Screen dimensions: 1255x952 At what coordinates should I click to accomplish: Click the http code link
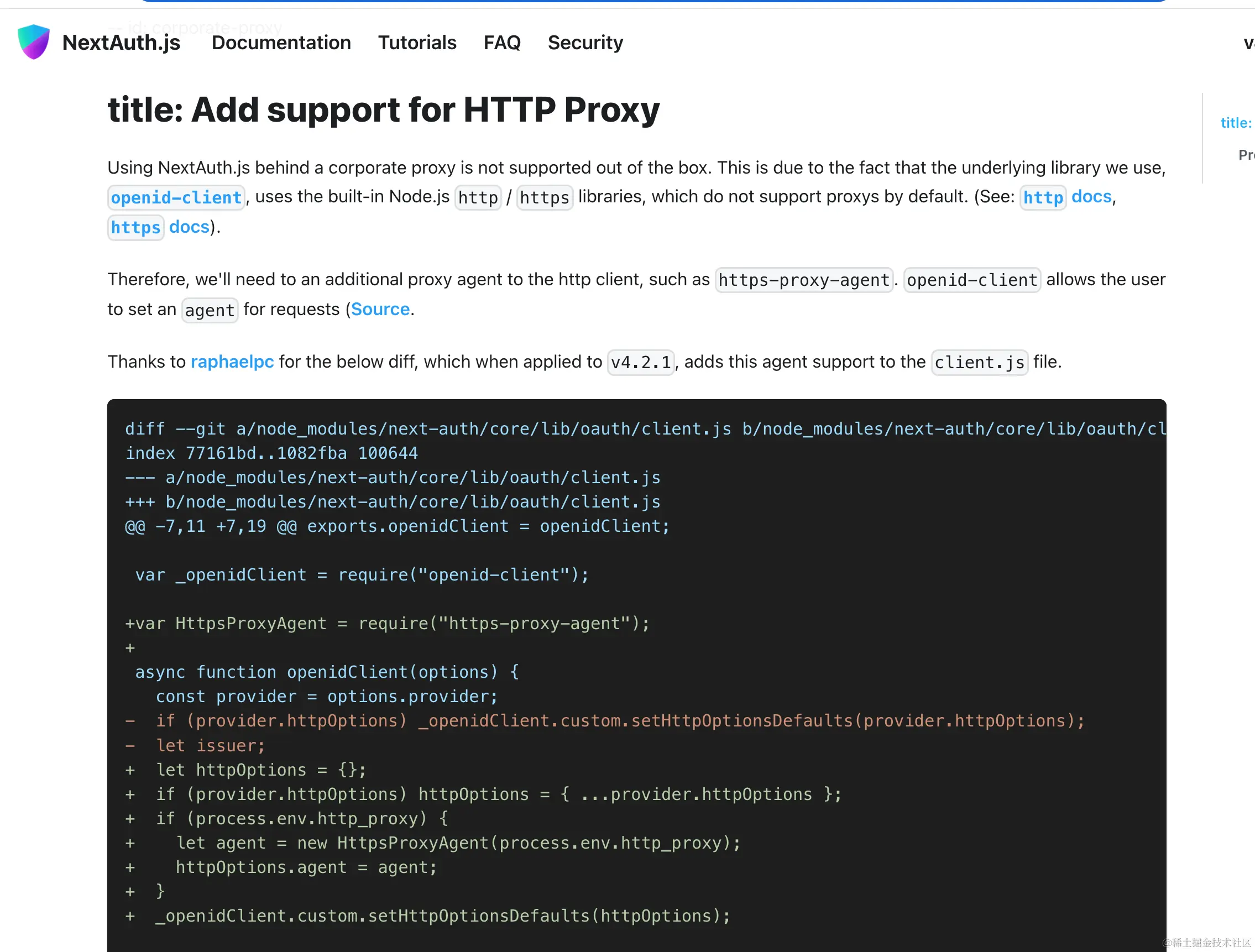coord(1043,197)
